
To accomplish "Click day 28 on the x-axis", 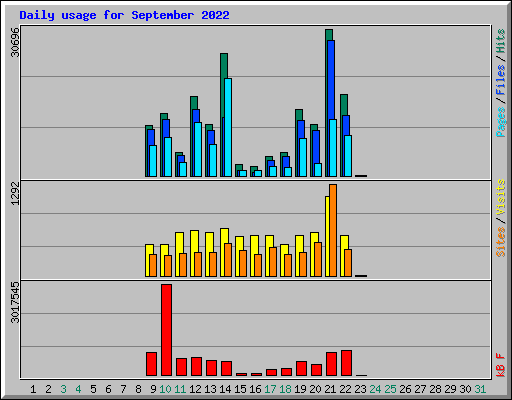I will click(435, 389).
